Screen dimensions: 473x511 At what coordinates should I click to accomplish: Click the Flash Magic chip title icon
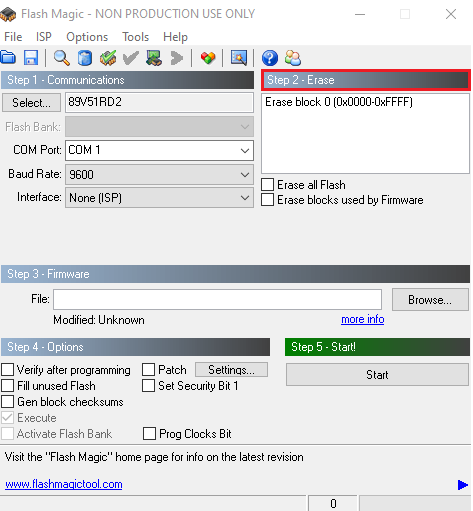[x=8, y=14]
